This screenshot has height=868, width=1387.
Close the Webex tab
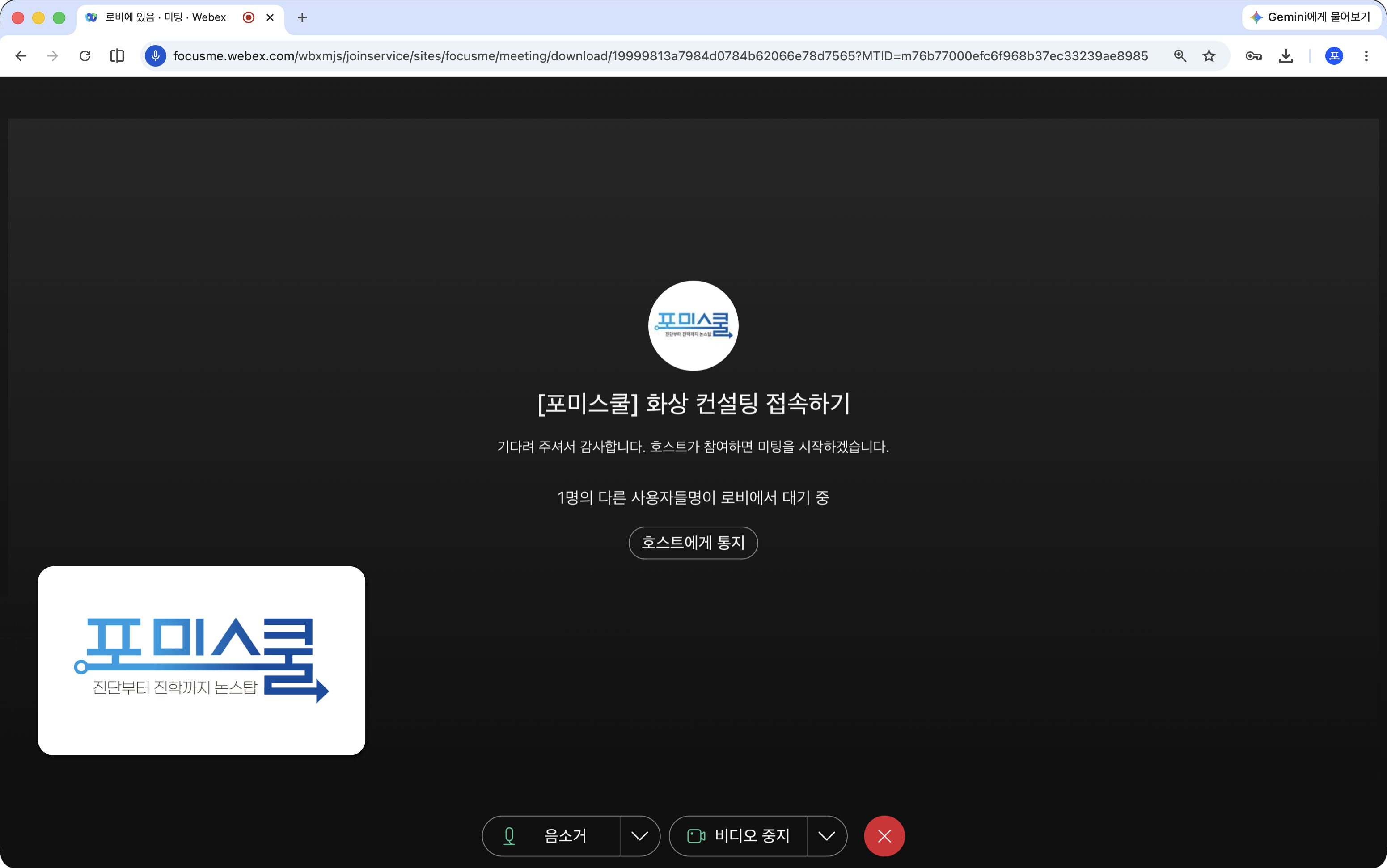tap(270, 17)
